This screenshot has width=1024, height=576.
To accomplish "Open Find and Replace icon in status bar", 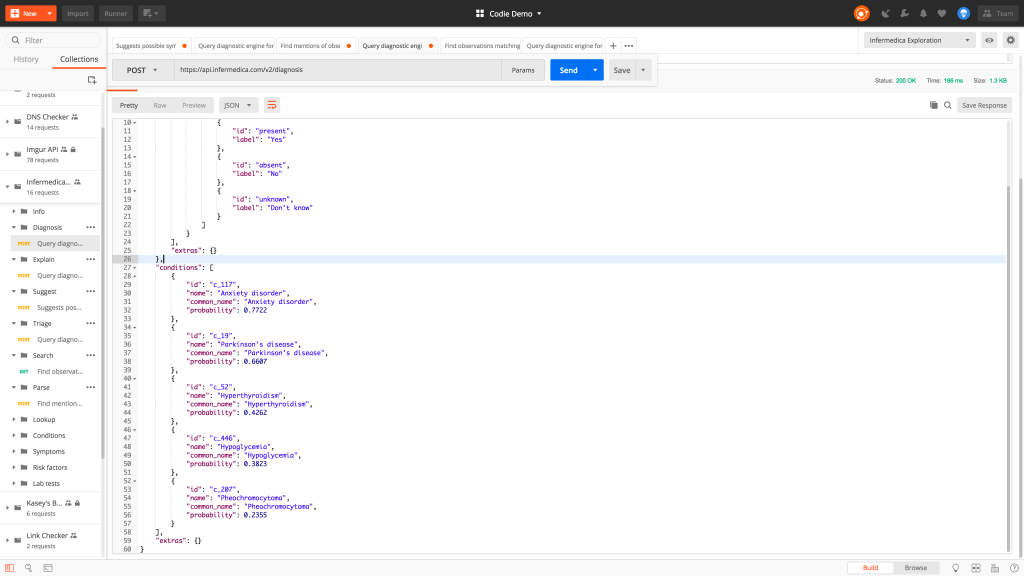I will [x=28, y=568].
